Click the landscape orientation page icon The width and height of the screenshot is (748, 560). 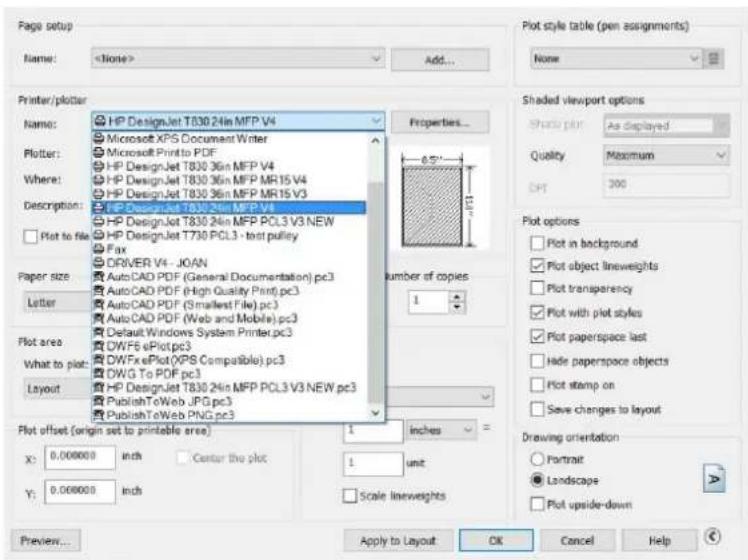(714, 478)
